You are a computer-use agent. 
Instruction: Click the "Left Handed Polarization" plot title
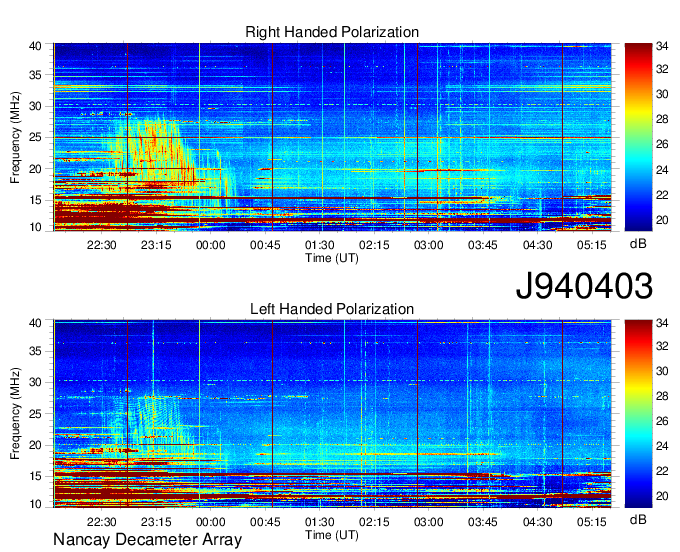332,309
